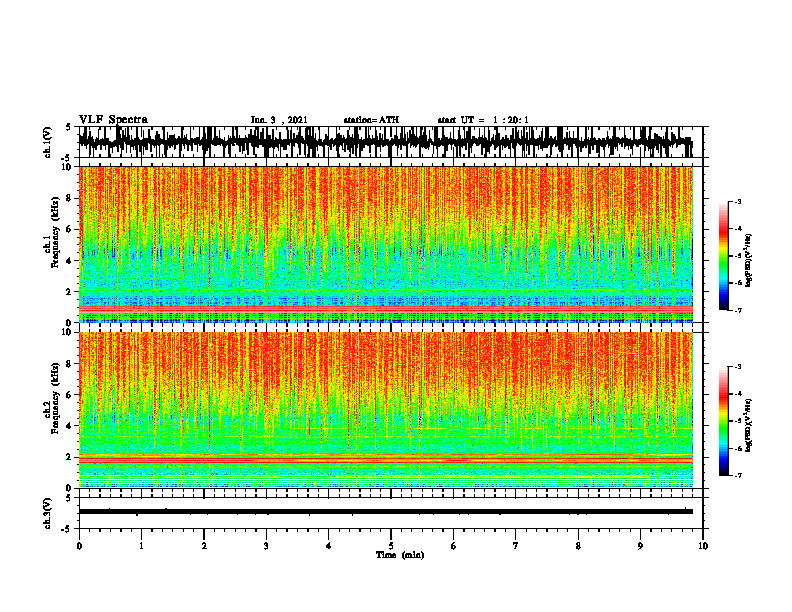The width and height of the screenshot is (792, 612).
Task: Click the "ch.1(V)" axis label
Action: tap(48, 142)
